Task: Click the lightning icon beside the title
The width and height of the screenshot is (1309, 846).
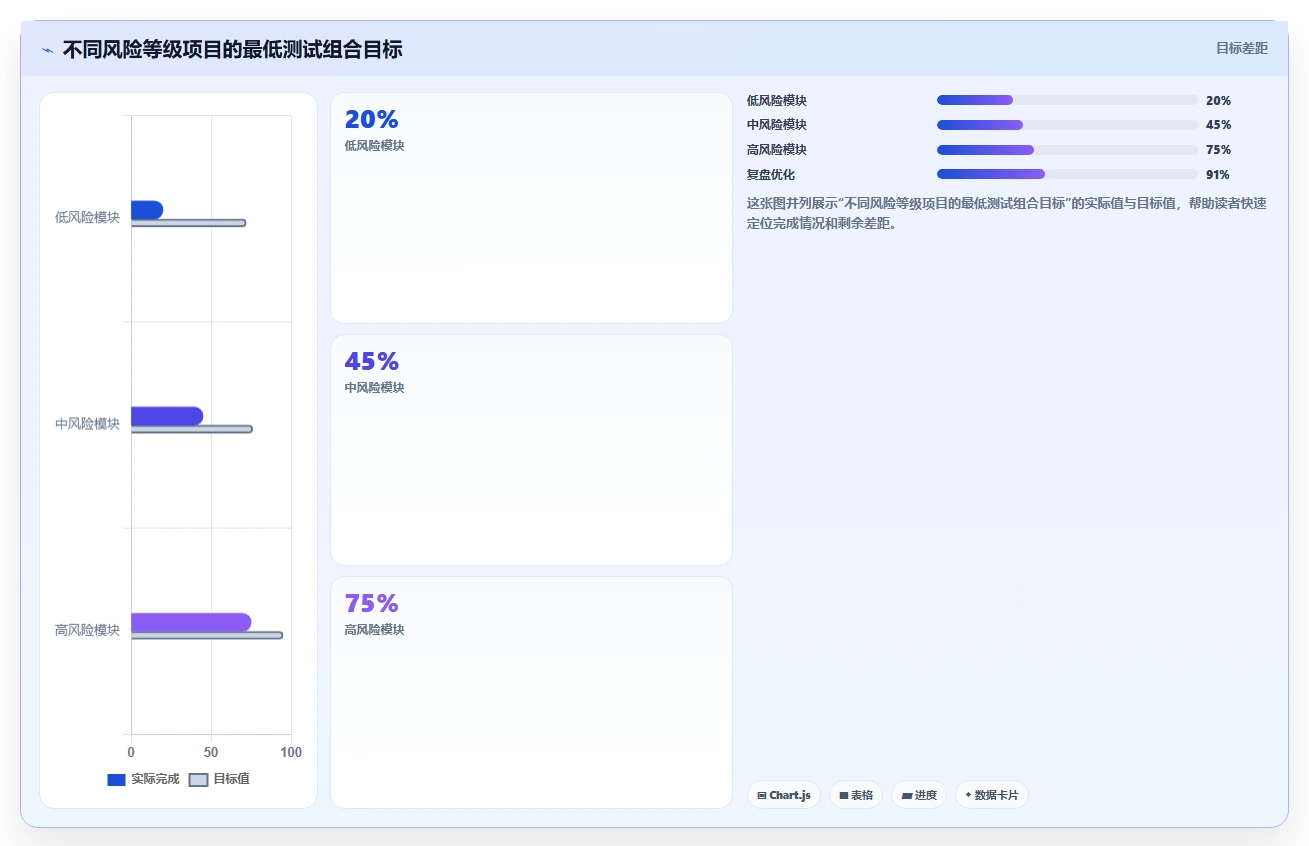Action: [x=47, y=50]
